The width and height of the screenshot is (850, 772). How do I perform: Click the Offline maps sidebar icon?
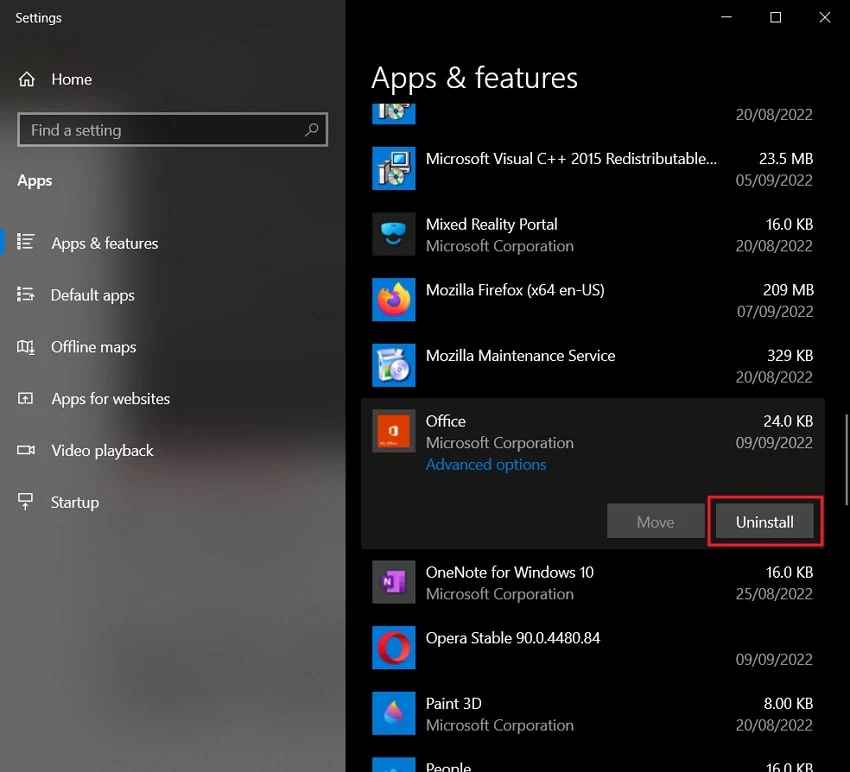pyautogui.click(x=25, y=346)
